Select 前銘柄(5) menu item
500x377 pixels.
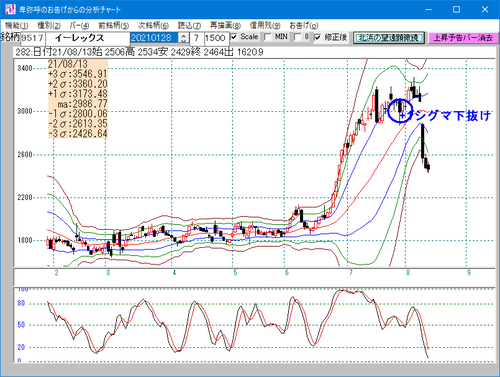point(113,25)
